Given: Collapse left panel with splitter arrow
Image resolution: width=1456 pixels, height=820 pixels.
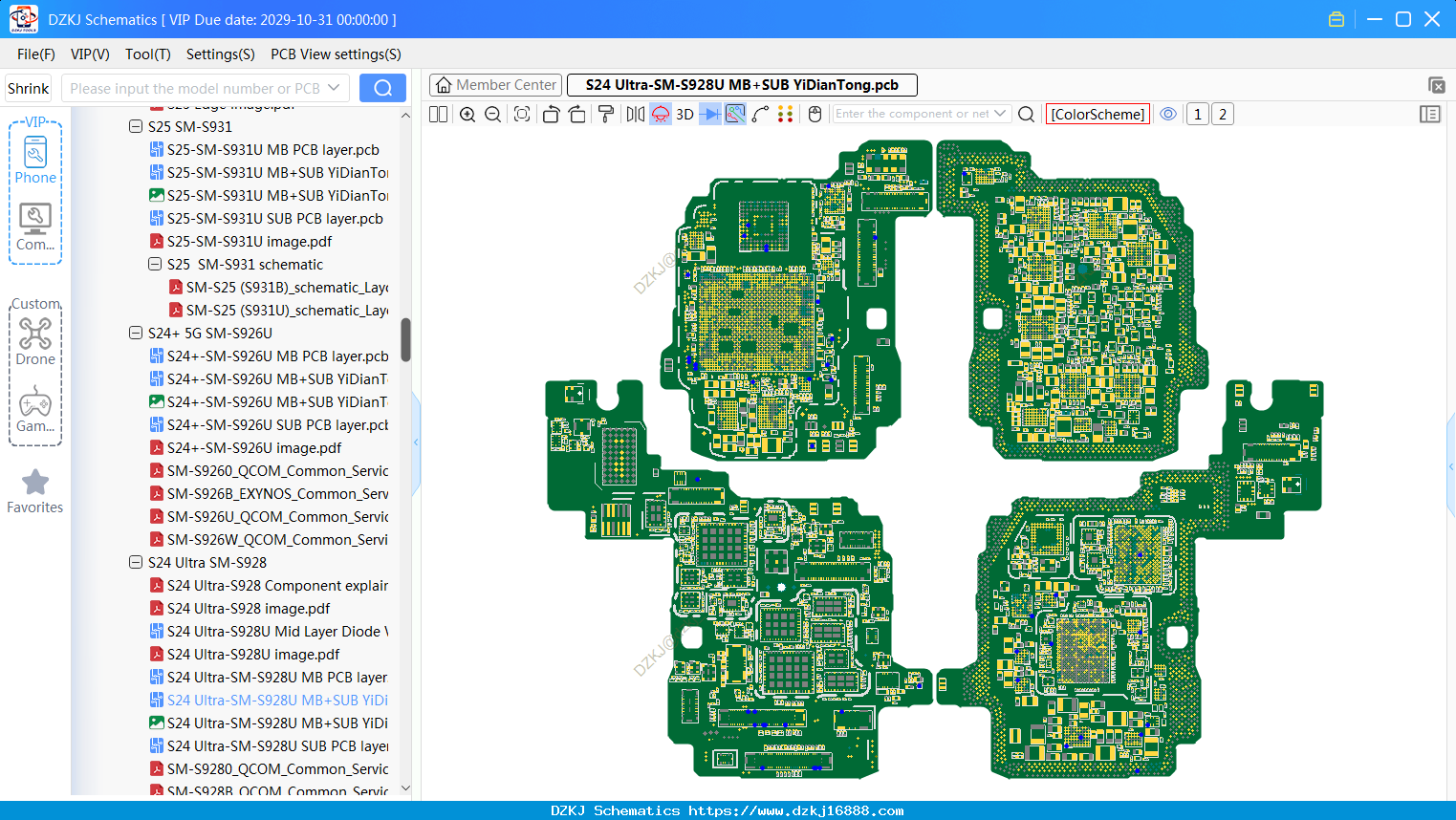Looking at the screenshot, I should point(416,442).
